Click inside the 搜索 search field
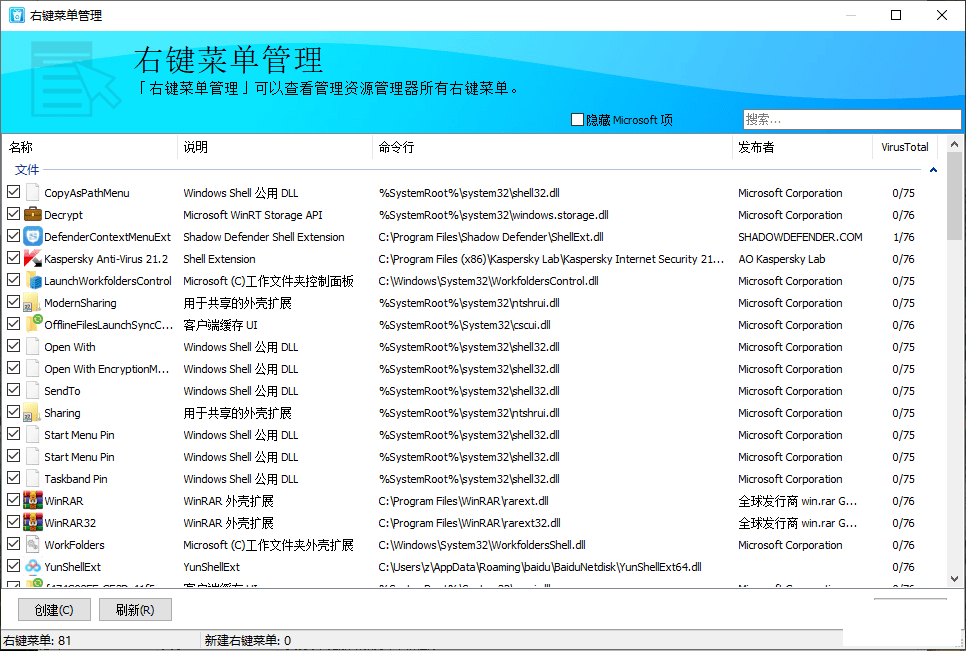 851,119
